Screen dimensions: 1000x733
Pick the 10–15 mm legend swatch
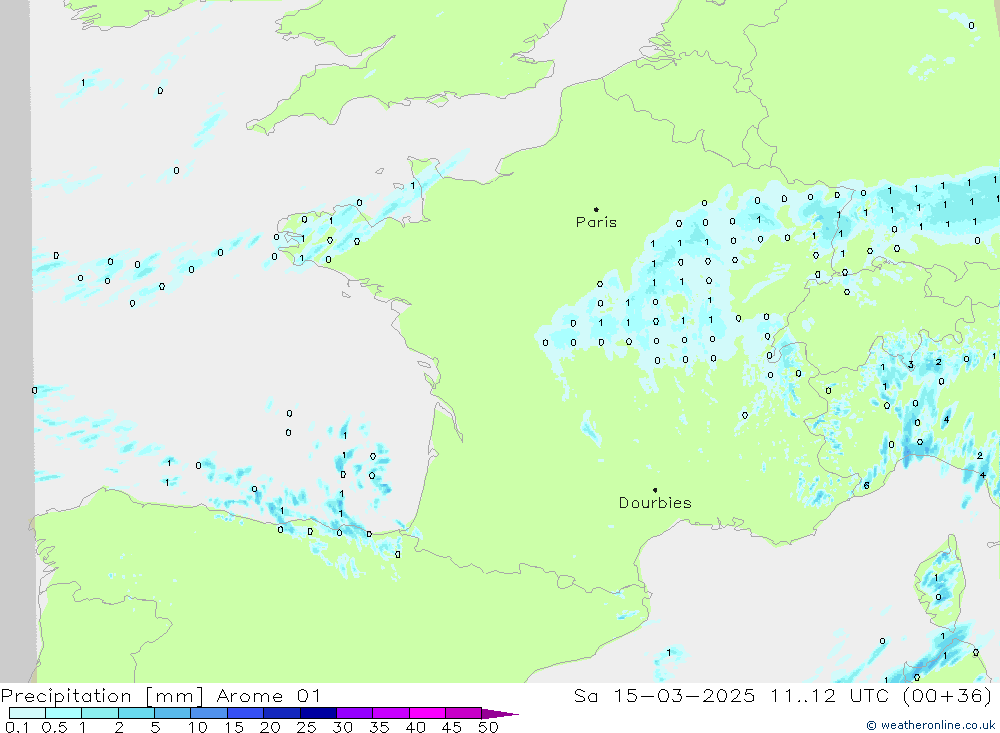[x=209, y=713]
